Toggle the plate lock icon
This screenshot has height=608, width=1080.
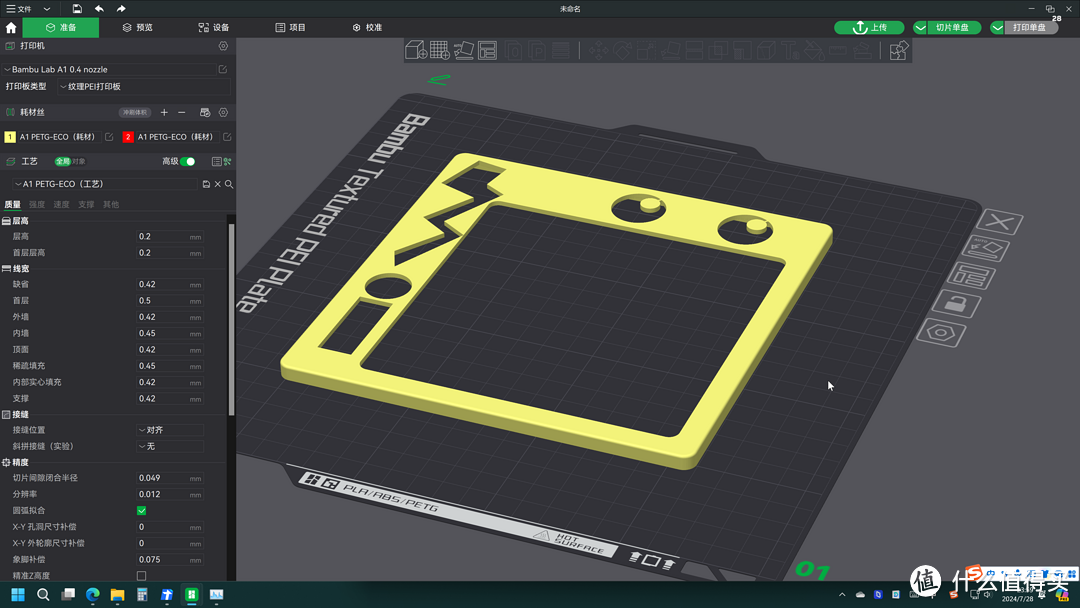[x=956, y=304]
